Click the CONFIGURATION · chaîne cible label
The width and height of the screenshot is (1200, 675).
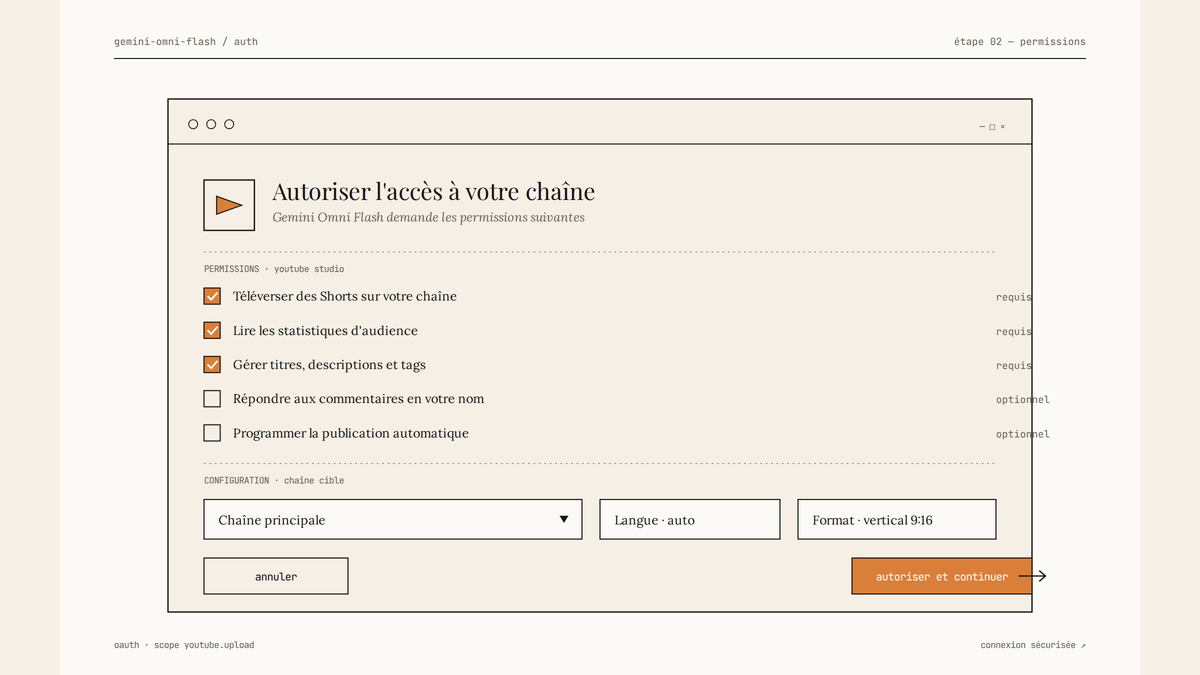pyautogui.click(x=274, y=481)
